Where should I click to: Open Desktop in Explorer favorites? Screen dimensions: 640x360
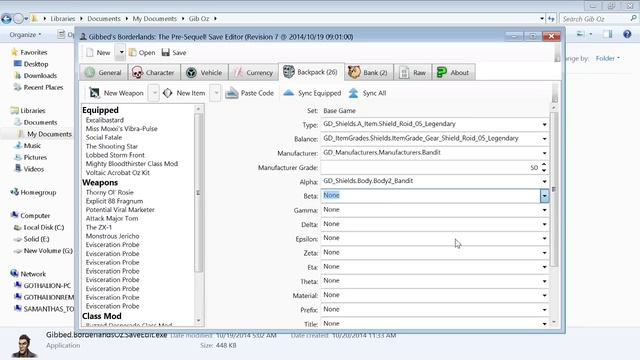36,64
